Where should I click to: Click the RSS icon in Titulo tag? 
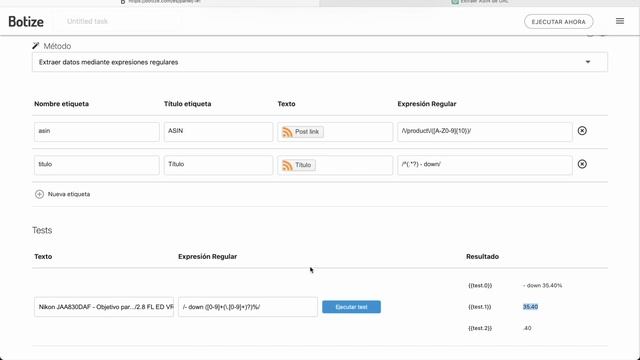(287, 165)
